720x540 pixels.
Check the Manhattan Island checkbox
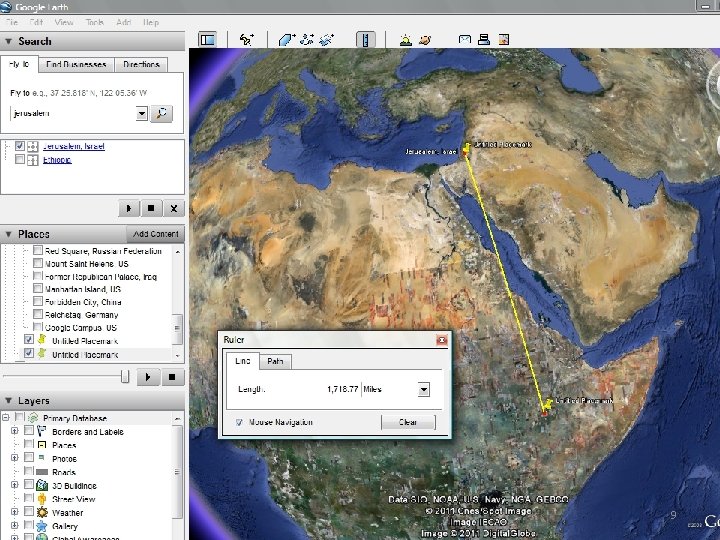pyautogui.click(x=38, y=288)
